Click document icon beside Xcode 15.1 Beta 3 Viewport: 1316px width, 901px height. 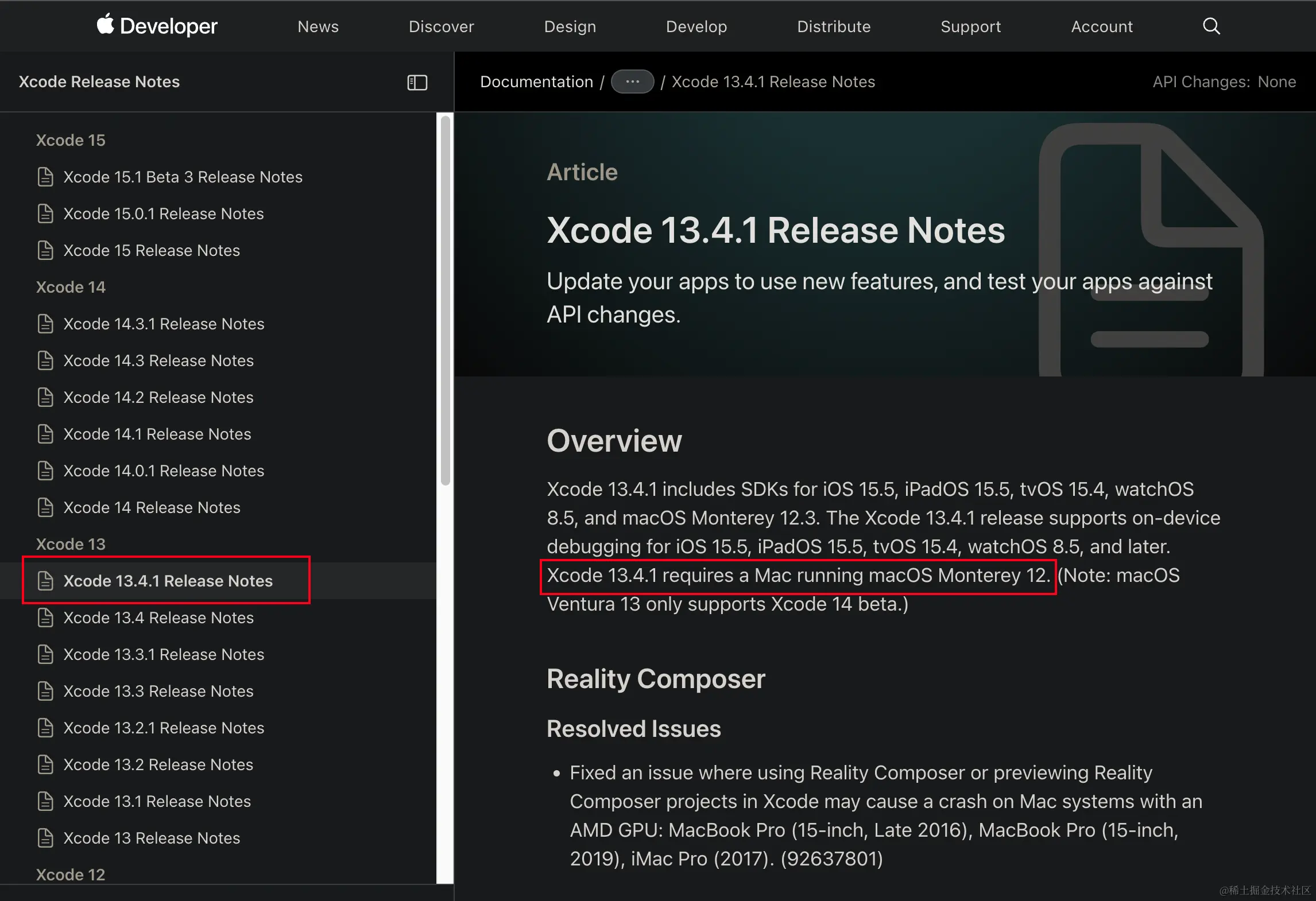(x=45, y=177)
